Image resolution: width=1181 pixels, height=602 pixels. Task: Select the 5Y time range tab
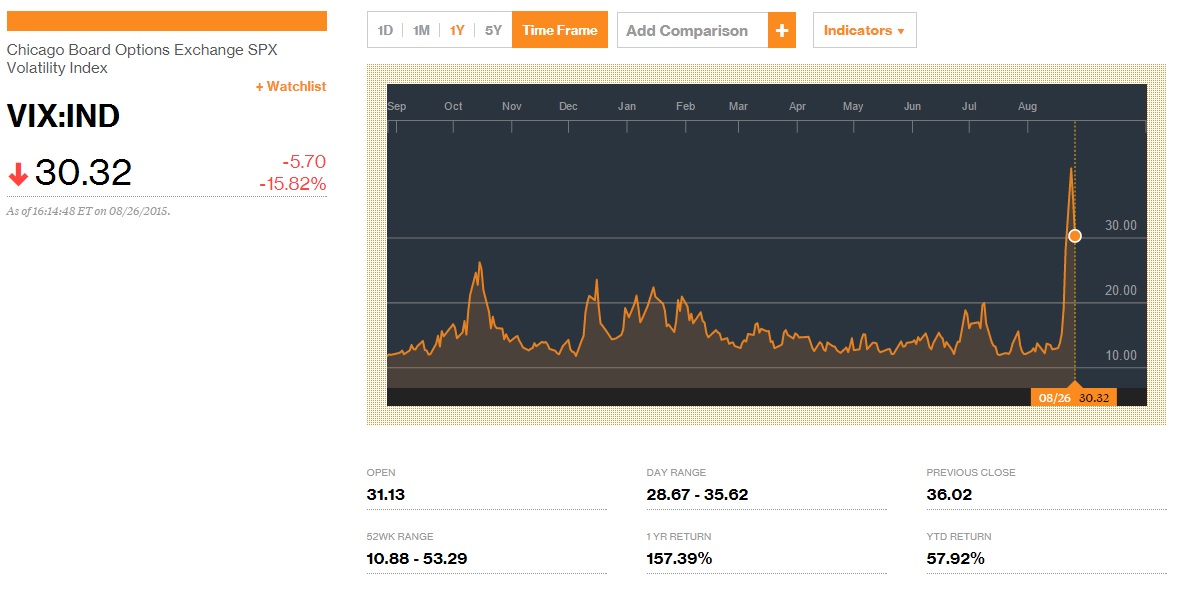(493, 30)
